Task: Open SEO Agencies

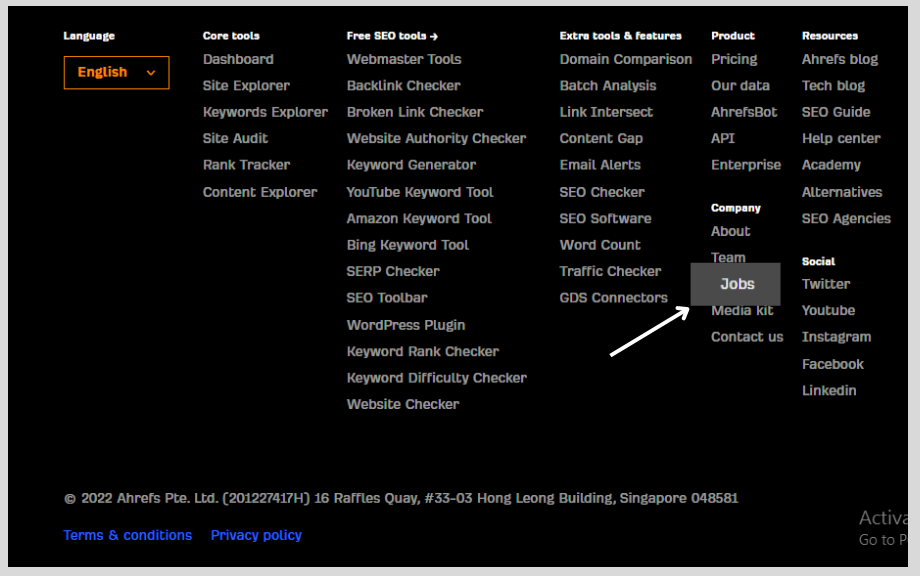Action: coord(846,219)
